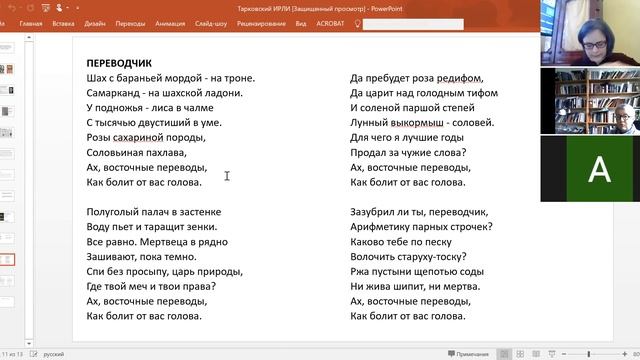Image resolution: width=640 pixels, height=360 pixels.
Task: Click line 'Шах с бараньей мордой - на троне.'
Action: [171, 78]
